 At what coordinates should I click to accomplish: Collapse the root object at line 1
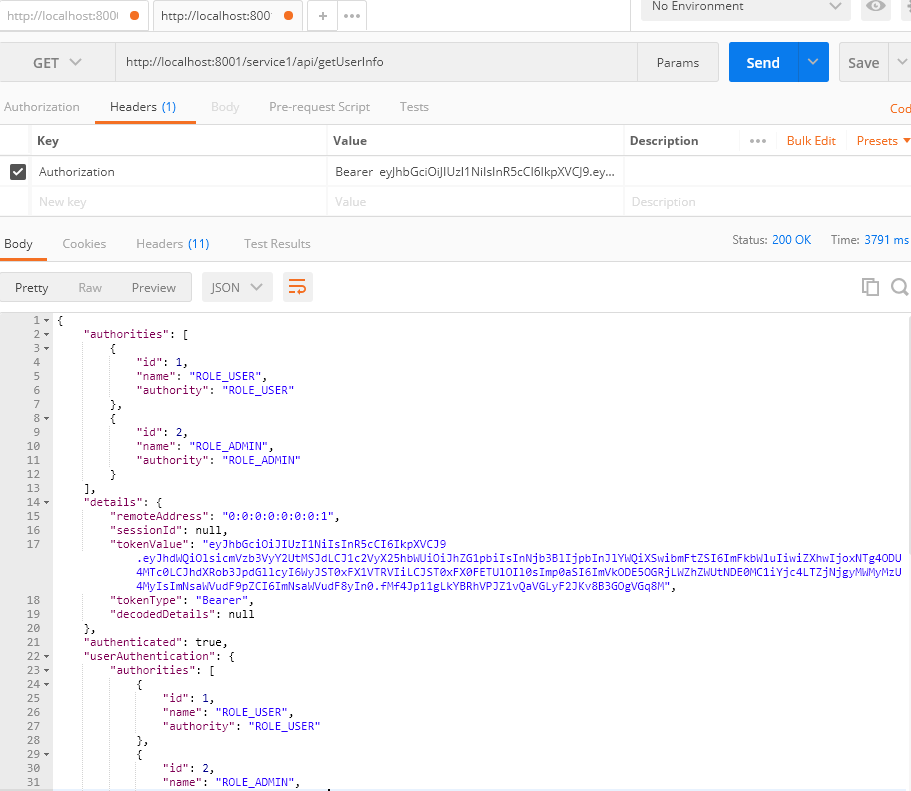tap(46, 320)
